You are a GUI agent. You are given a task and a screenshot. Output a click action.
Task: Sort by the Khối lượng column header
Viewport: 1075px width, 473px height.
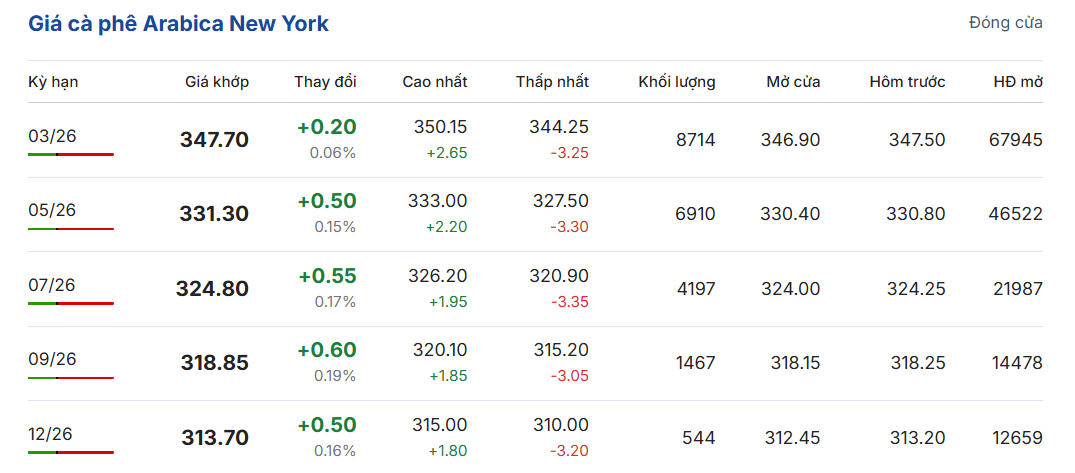[677, 82]
